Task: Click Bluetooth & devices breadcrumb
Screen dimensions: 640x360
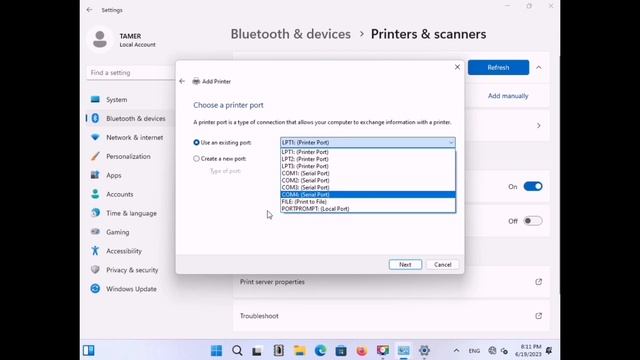Action: [291, 34]
